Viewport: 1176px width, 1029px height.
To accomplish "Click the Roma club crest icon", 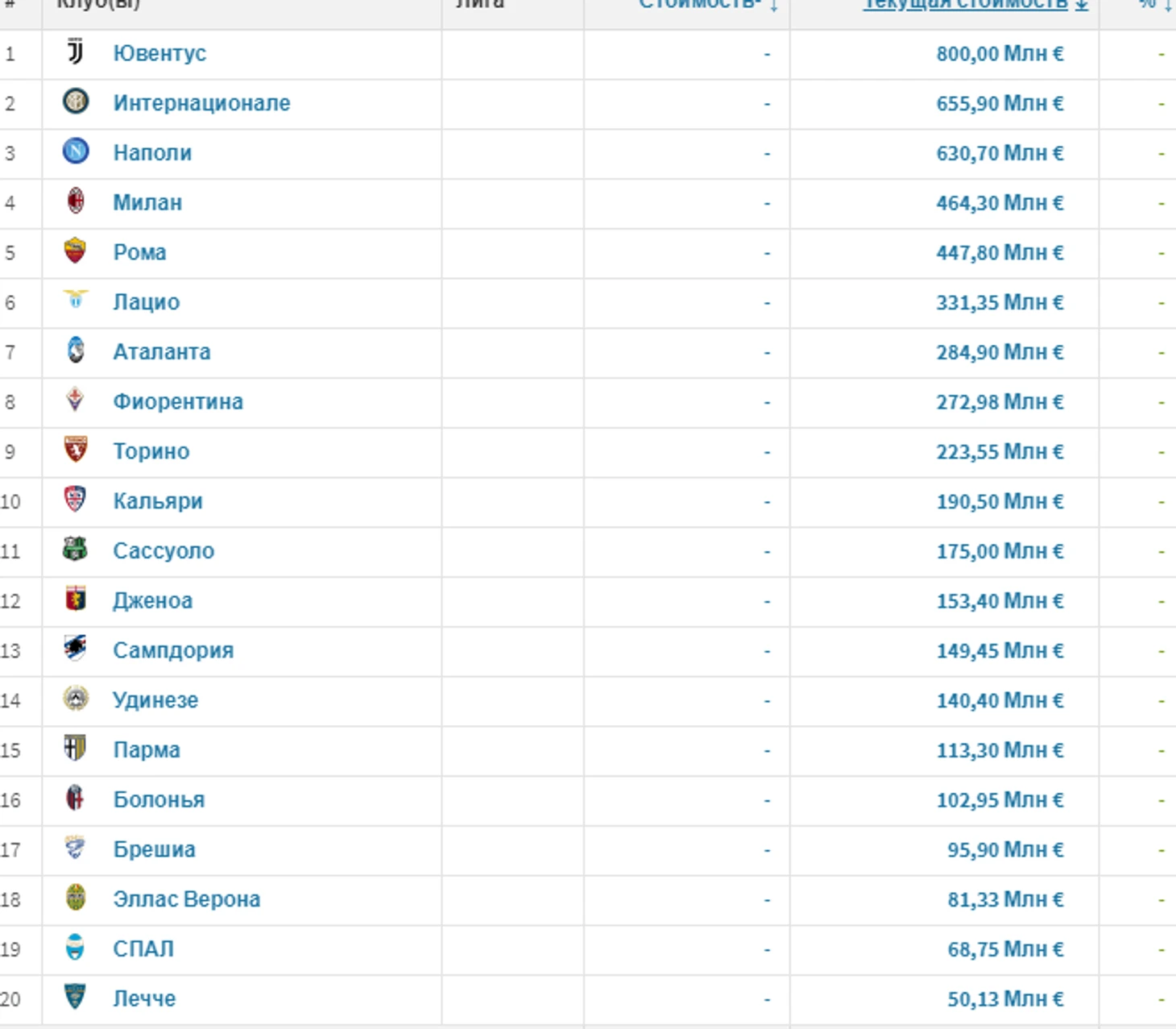I will coord(75,251).
